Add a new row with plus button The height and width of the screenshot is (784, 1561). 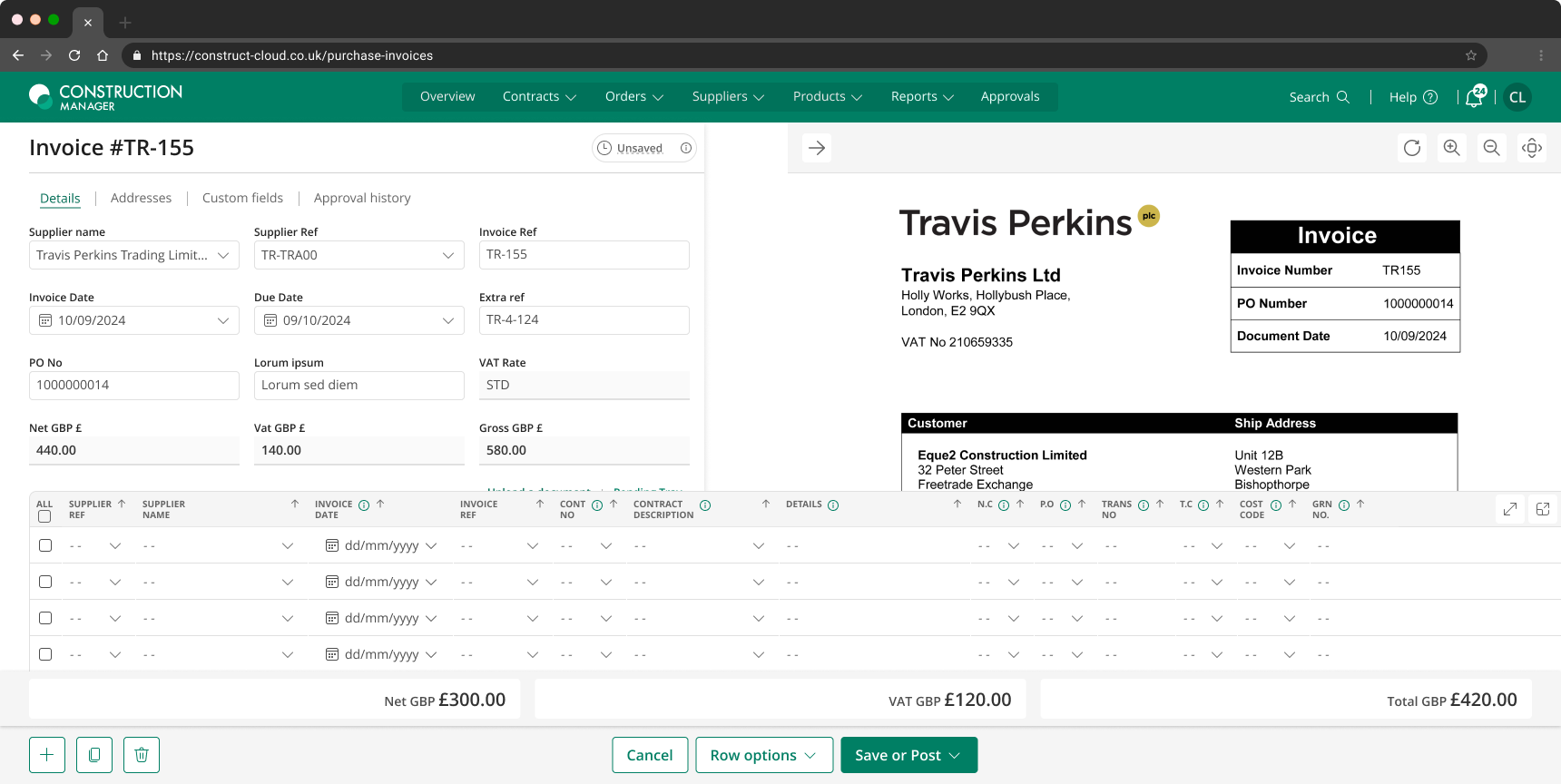click(47, 755)
